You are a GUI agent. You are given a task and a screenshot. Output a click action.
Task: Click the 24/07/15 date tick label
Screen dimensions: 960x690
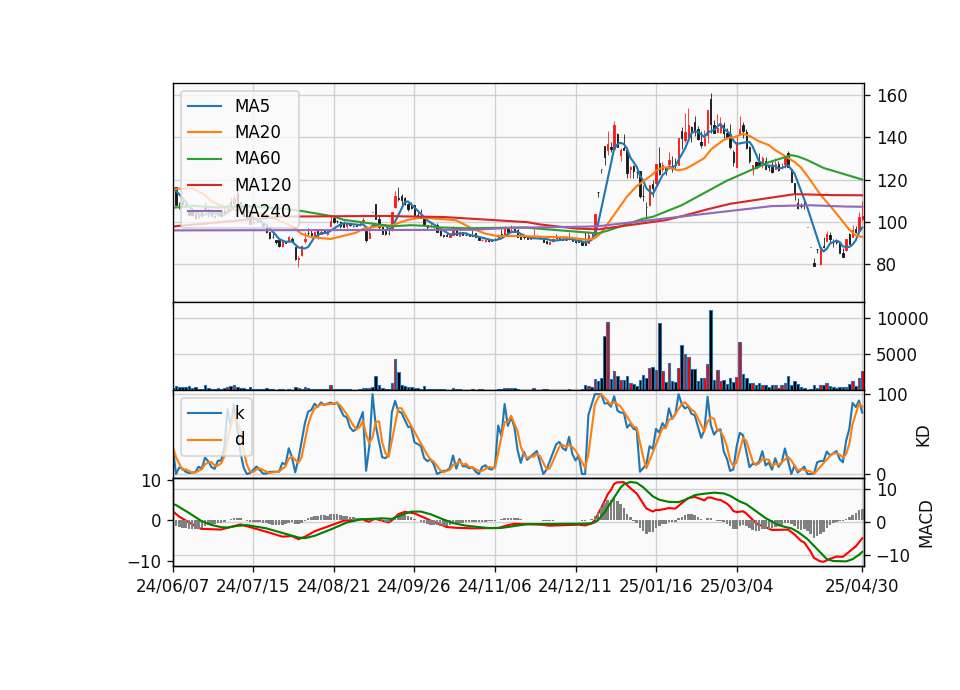252,586
